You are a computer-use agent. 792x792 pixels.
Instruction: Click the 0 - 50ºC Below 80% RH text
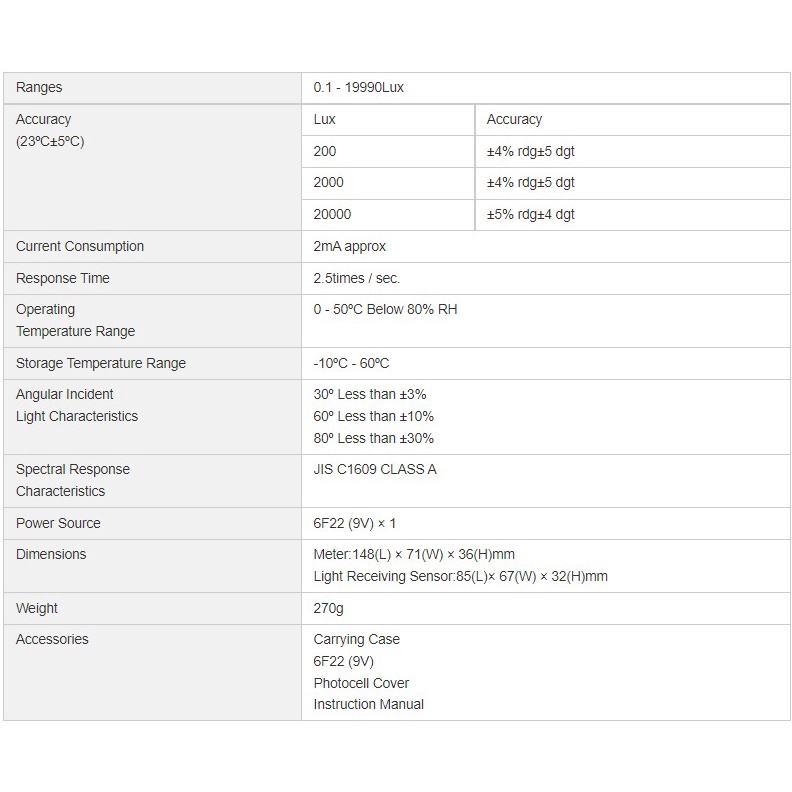tap(385, 310)
